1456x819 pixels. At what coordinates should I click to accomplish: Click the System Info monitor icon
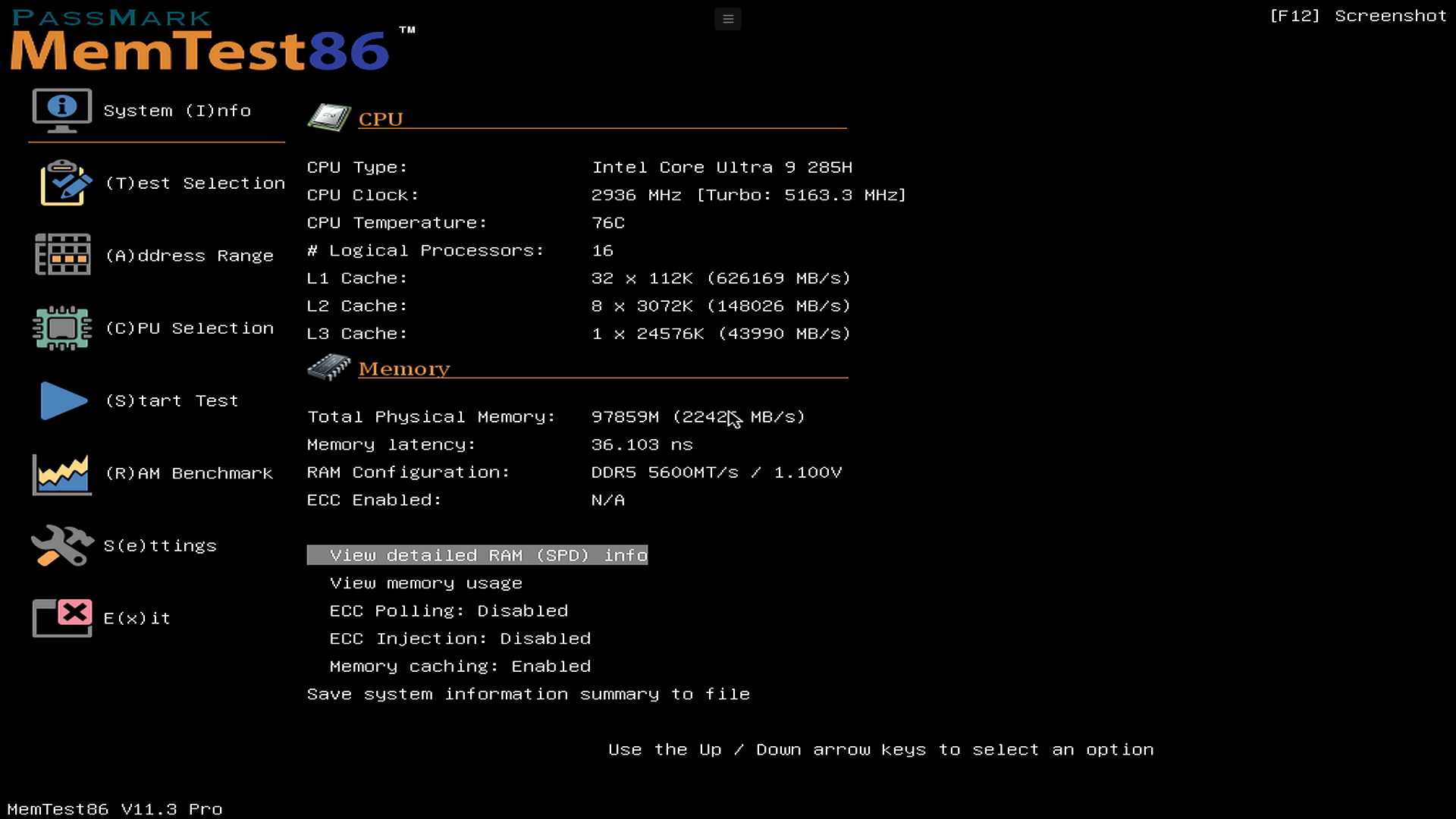[x=62, y=110]
